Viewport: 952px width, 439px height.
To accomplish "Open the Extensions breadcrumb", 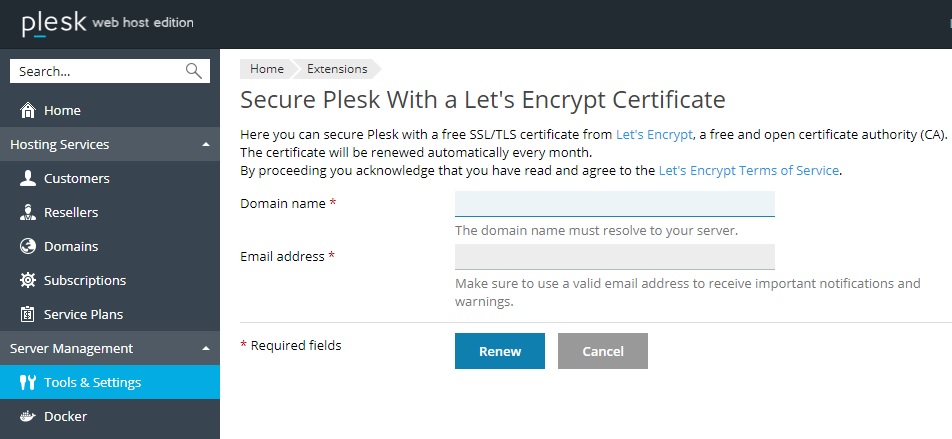I will click(x=337, y=69).
